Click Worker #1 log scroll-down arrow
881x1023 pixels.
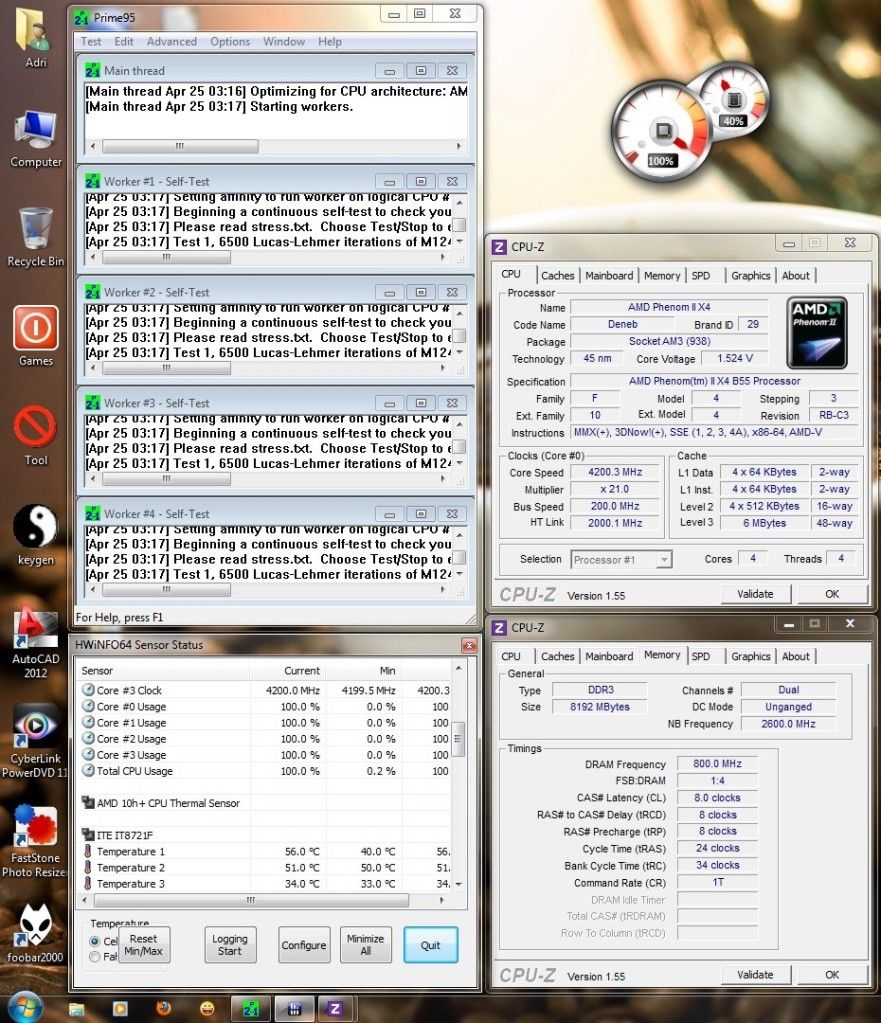click(x=459, y=241)
